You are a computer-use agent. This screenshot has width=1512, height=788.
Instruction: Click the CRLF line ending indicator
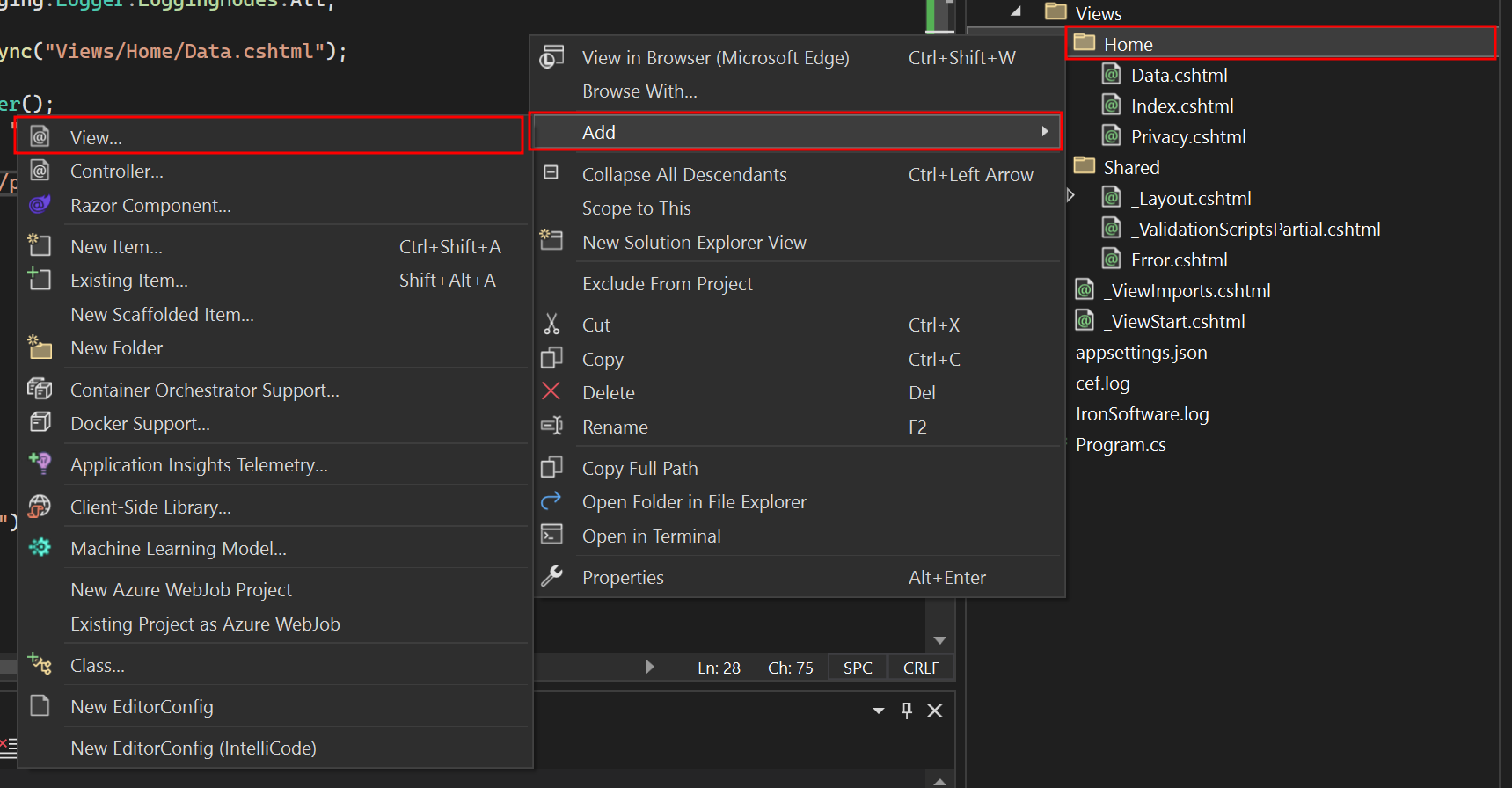click(921, 668)
